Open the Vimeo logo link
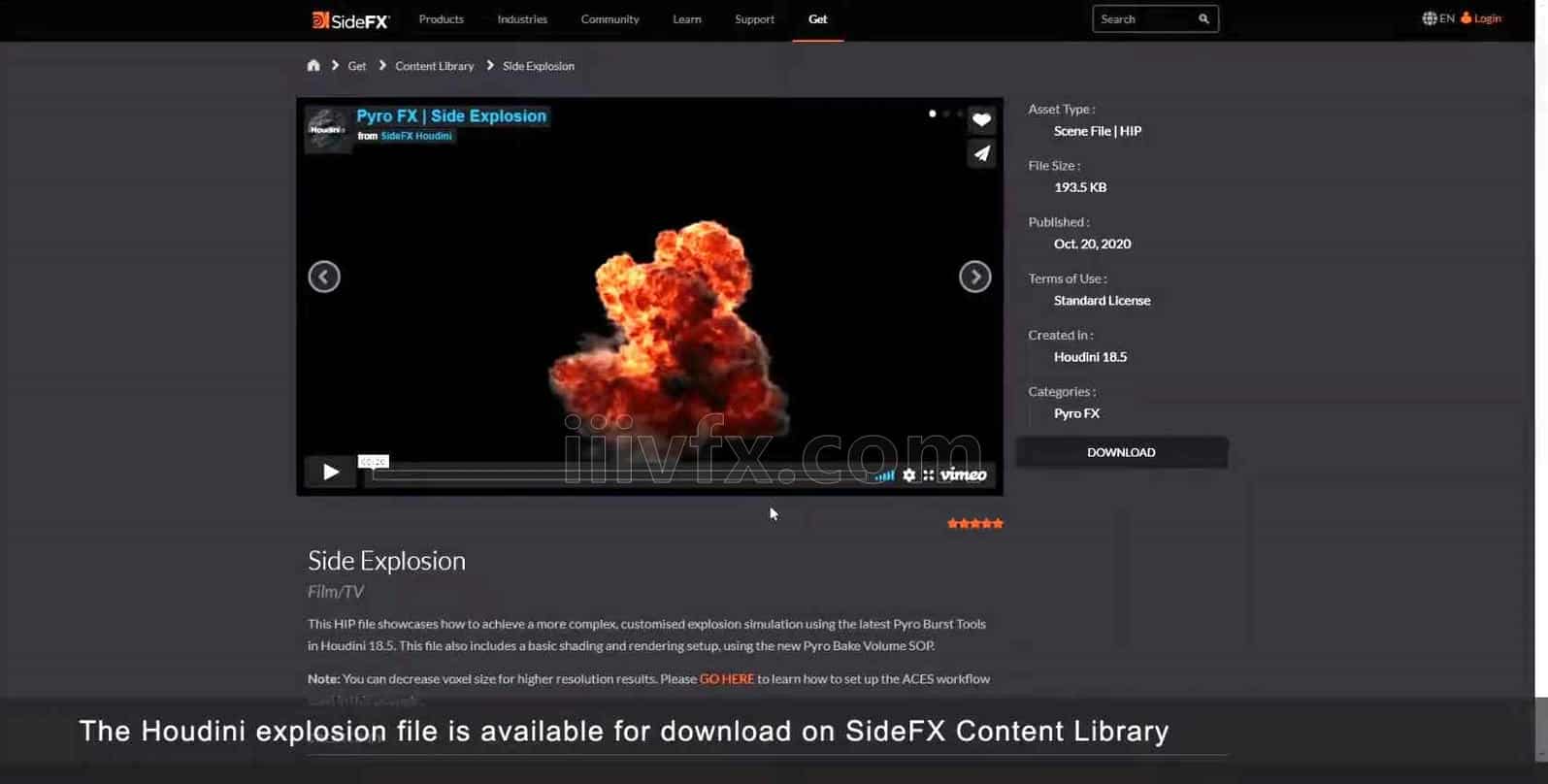The width and height of the screenshot is (1548, 784). (963, 474)
